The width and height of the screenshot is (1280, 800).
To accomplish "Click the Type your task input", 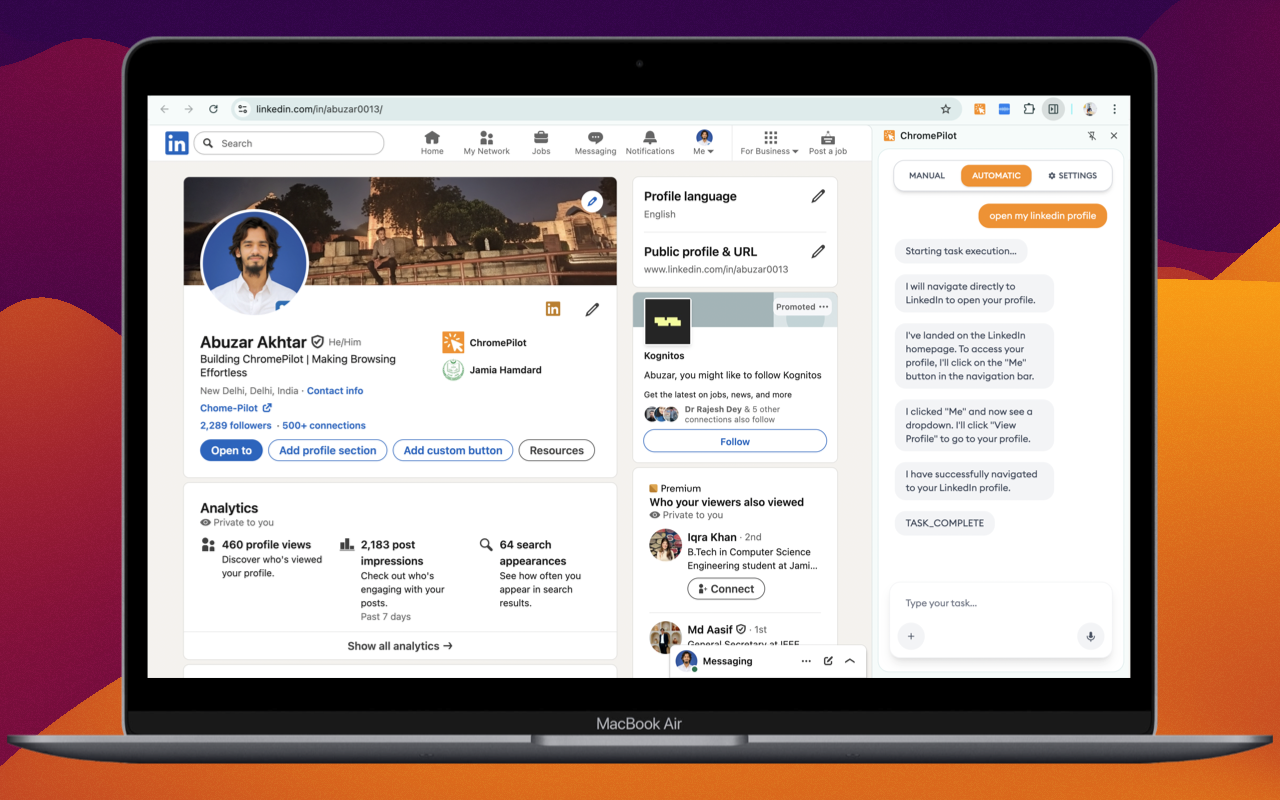I will [x=1000, y=603].
